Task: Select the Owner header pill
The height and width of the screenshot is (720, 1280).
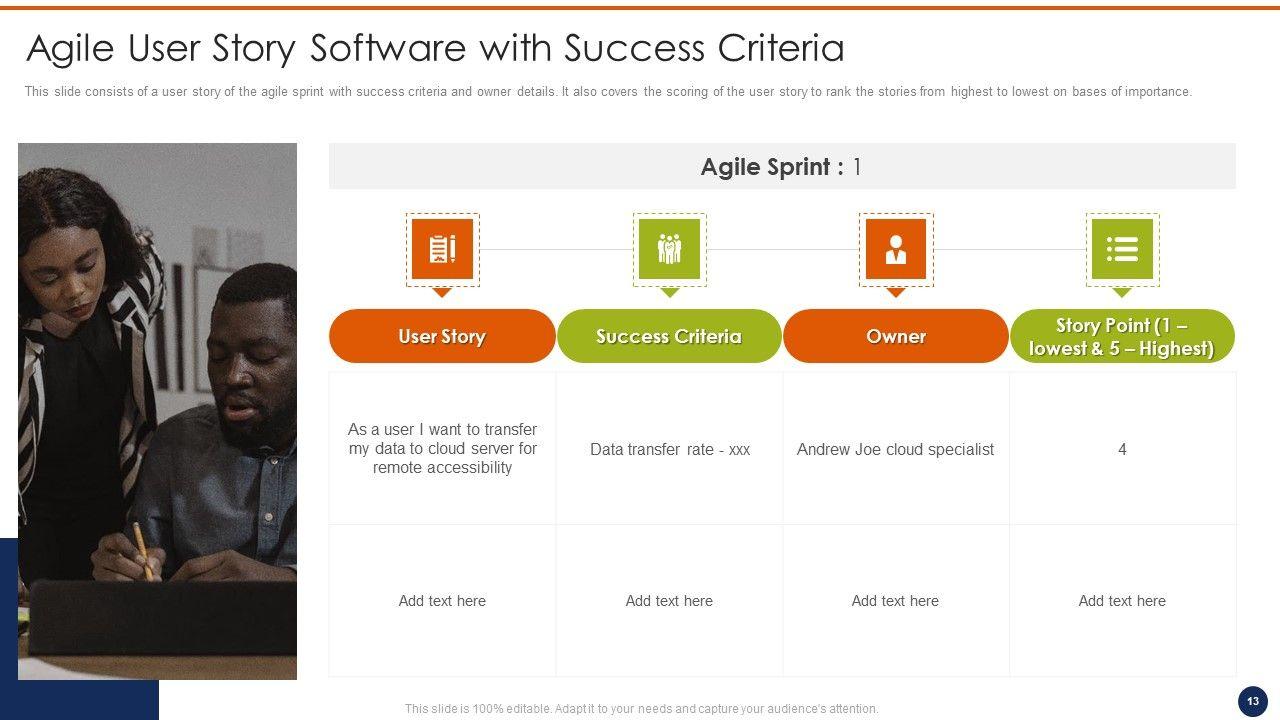Action: [x=896, y=336]
